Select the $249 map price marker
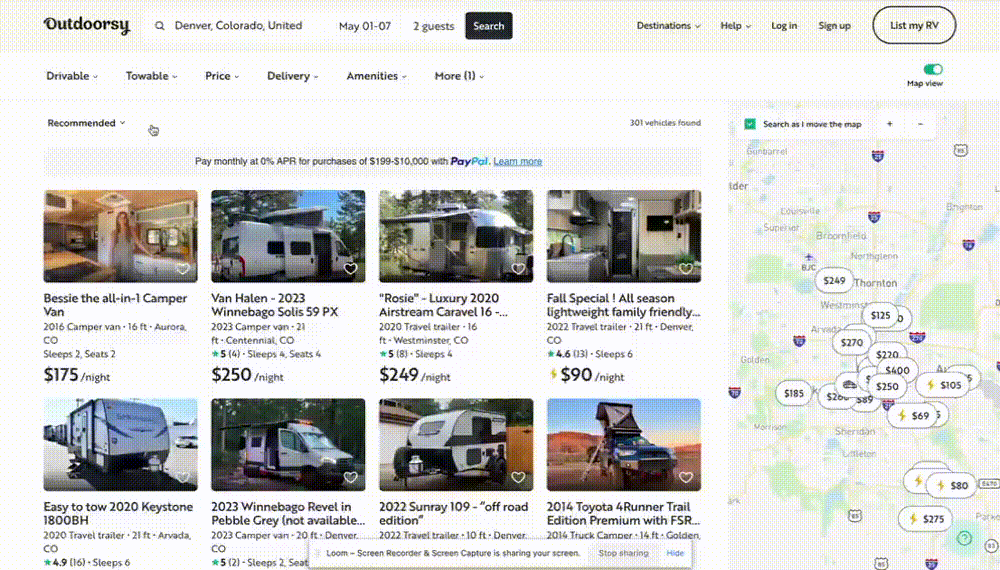Screen dimensions: 1000x570 pos(834,281)
